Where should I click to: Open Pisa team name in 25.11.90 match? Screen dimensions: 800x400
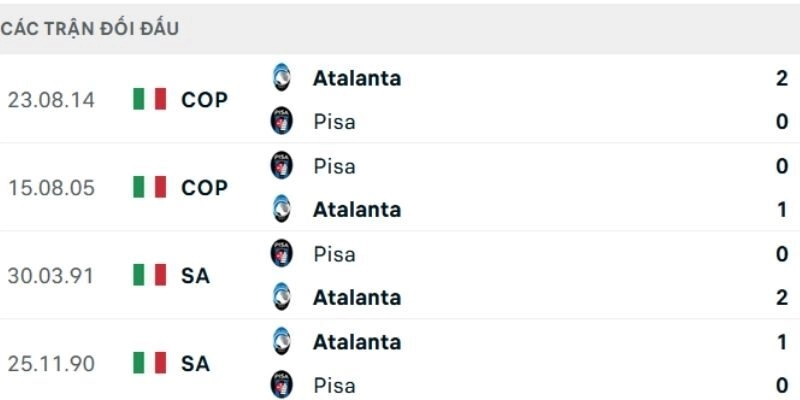coord(333,385)
